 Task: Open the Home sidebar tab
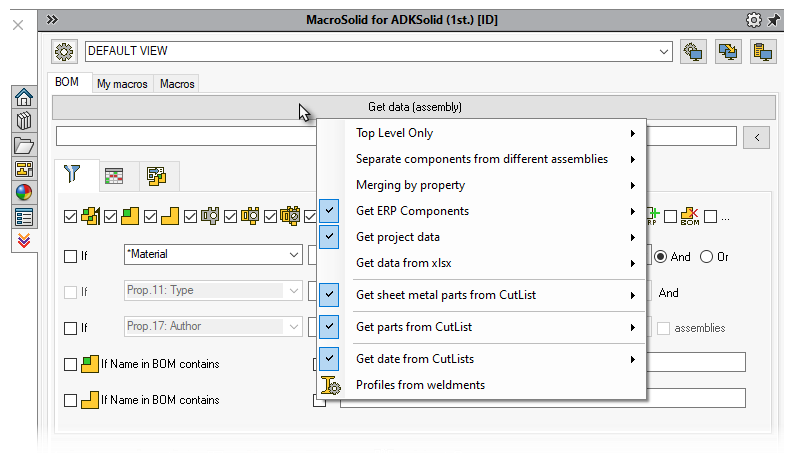tap(24, 97)
